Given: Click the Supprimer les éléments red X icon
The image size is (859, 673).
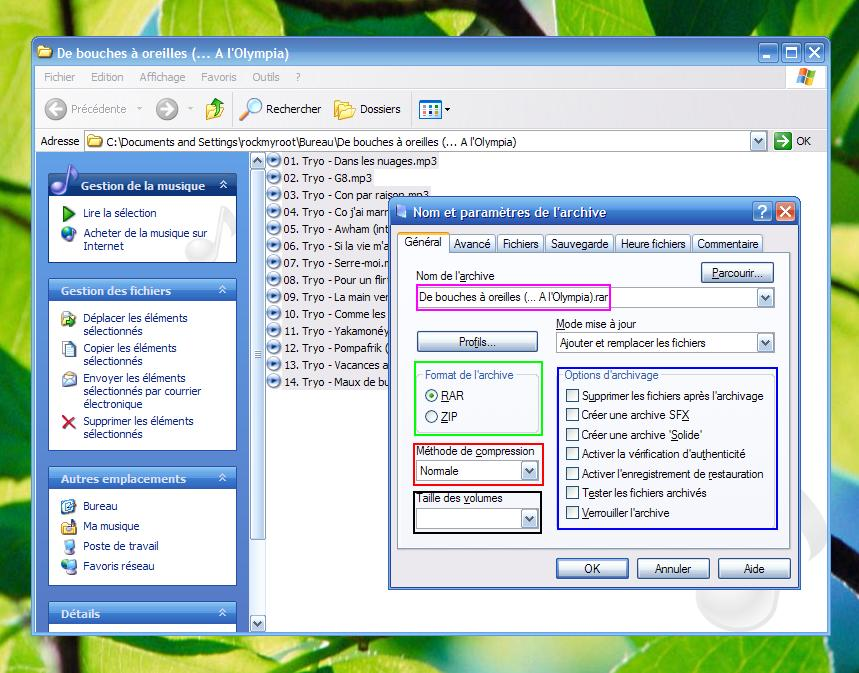Looking at the screenshot, I should tap(69, 422).
